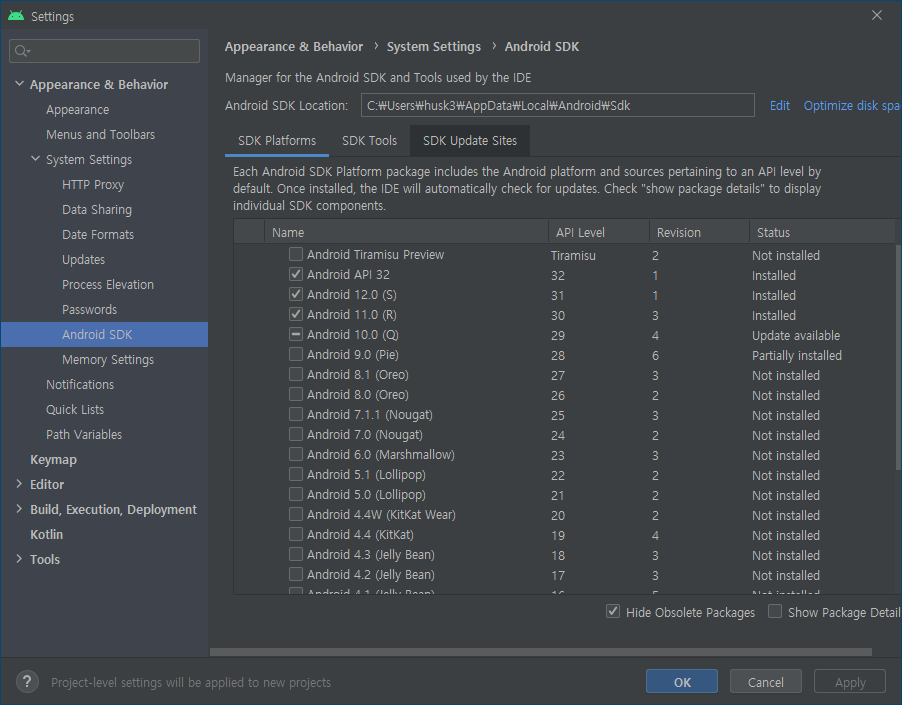Select Kotlin settings item
902x705 pixels.
tap(47, 534)
